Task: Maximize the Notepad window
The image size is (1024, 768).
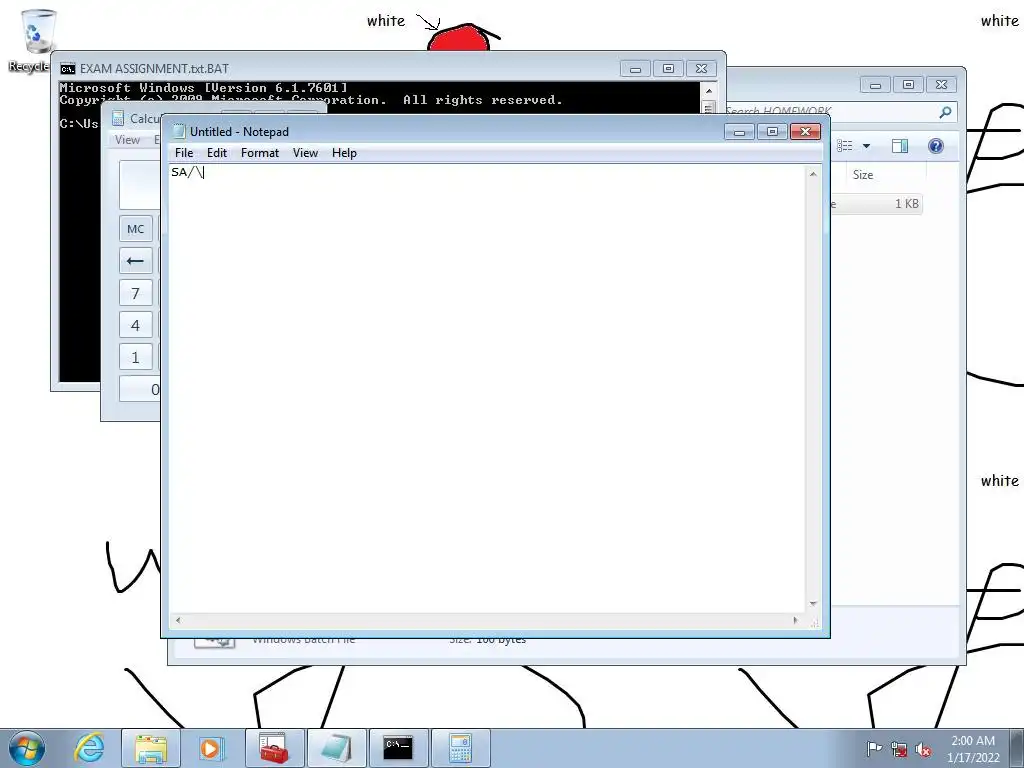Action: coord(772,132)
